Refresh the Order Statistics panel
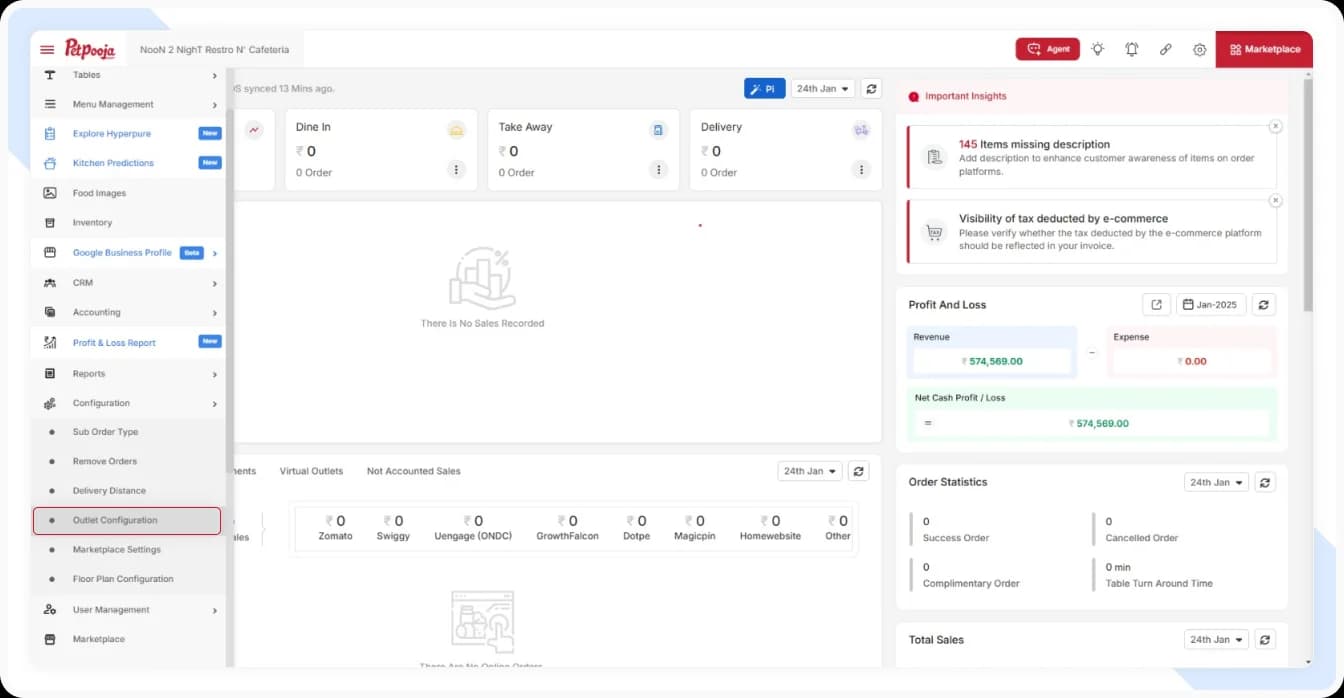The height and width of the screenshot is (698, 1344). click(1264, 482)
